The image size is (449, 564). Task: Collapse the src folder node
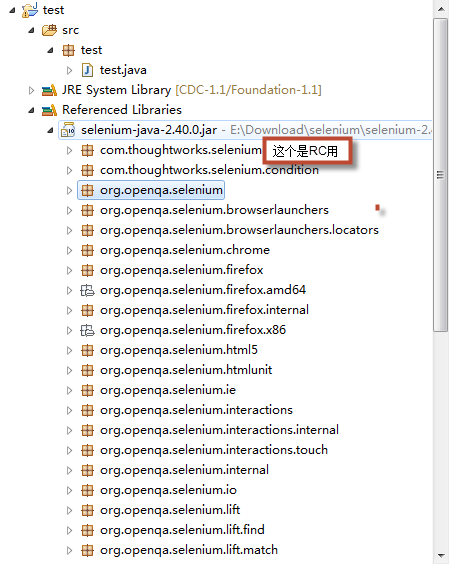32,31
